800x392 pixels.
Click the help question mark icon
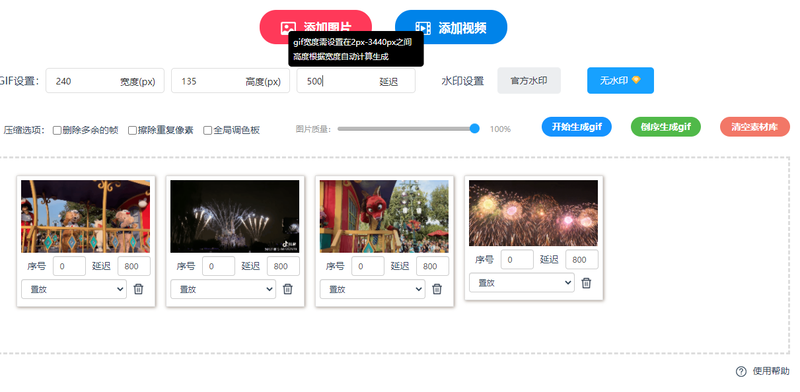point(741,372)
